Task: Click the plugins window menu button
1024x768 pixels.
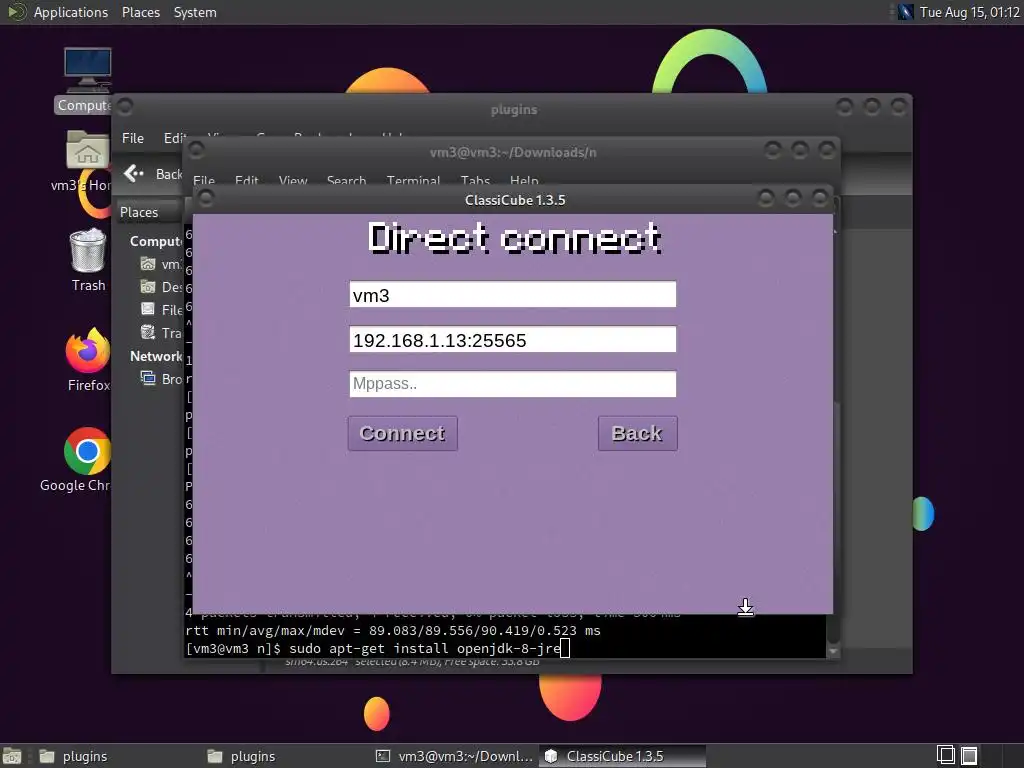Action: click(125, 106)
